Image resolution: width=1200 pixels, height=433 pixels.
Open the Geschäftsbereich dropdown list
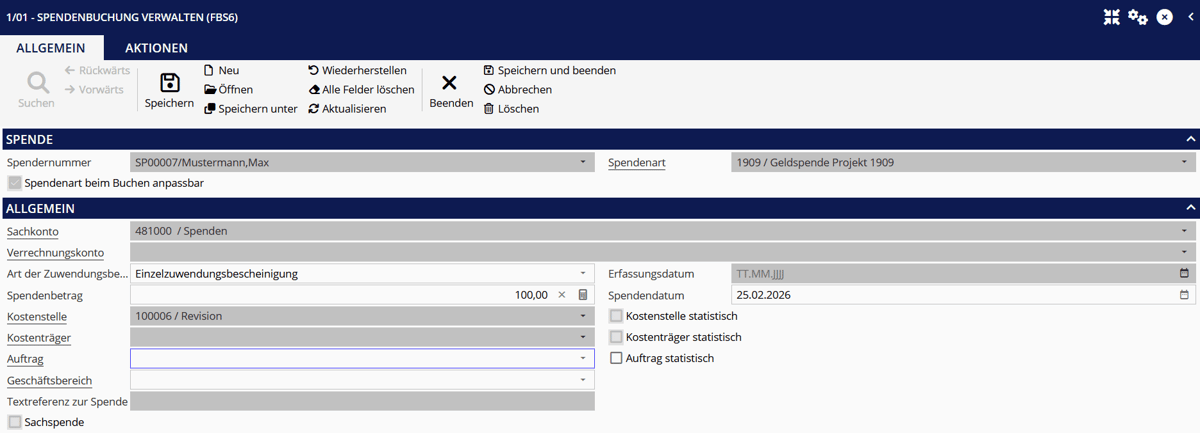[x=583, y=380]
